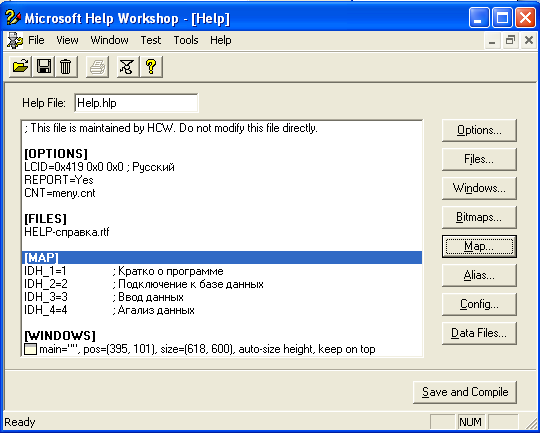This screenshot has height=433, width=540.
Task: Click the Ready status bar text
Action: 20,422
